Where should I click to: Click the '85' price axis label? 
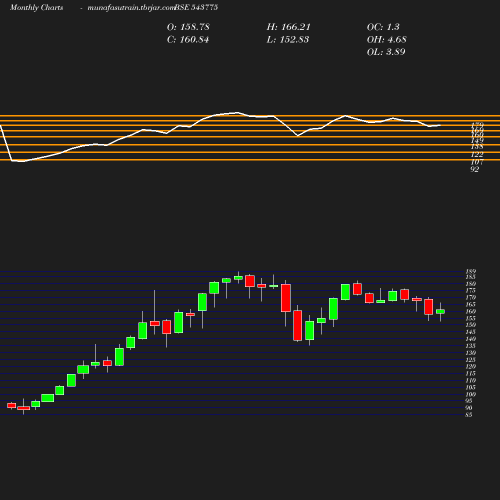pyautogui.click(x=469, y=415)
